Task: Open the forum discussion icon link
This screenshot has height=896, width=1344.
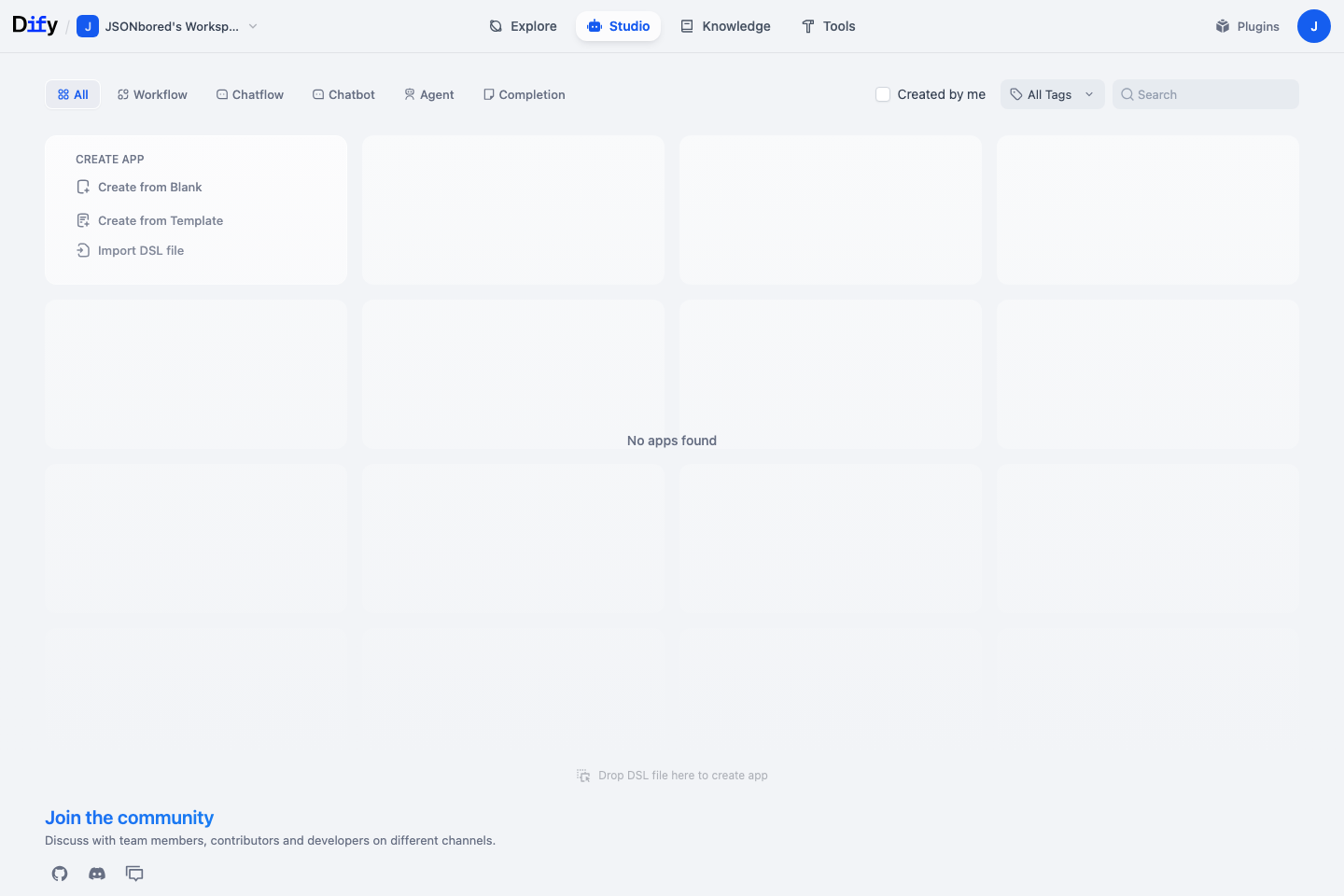Action: 134,874
